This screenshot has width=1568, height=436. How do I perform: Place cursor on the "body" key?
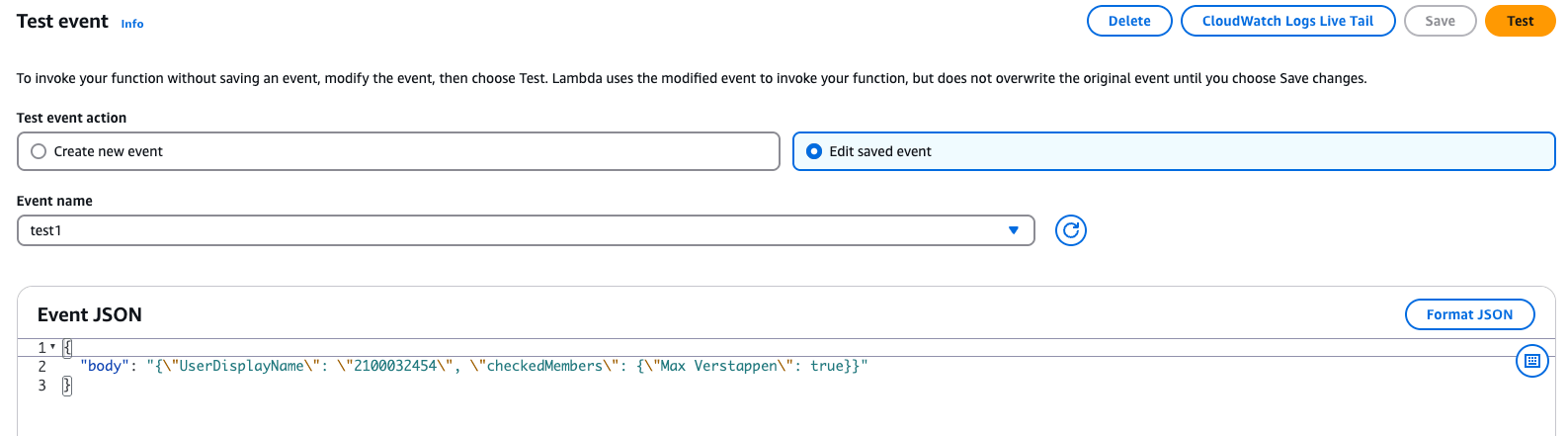[101, 366]
